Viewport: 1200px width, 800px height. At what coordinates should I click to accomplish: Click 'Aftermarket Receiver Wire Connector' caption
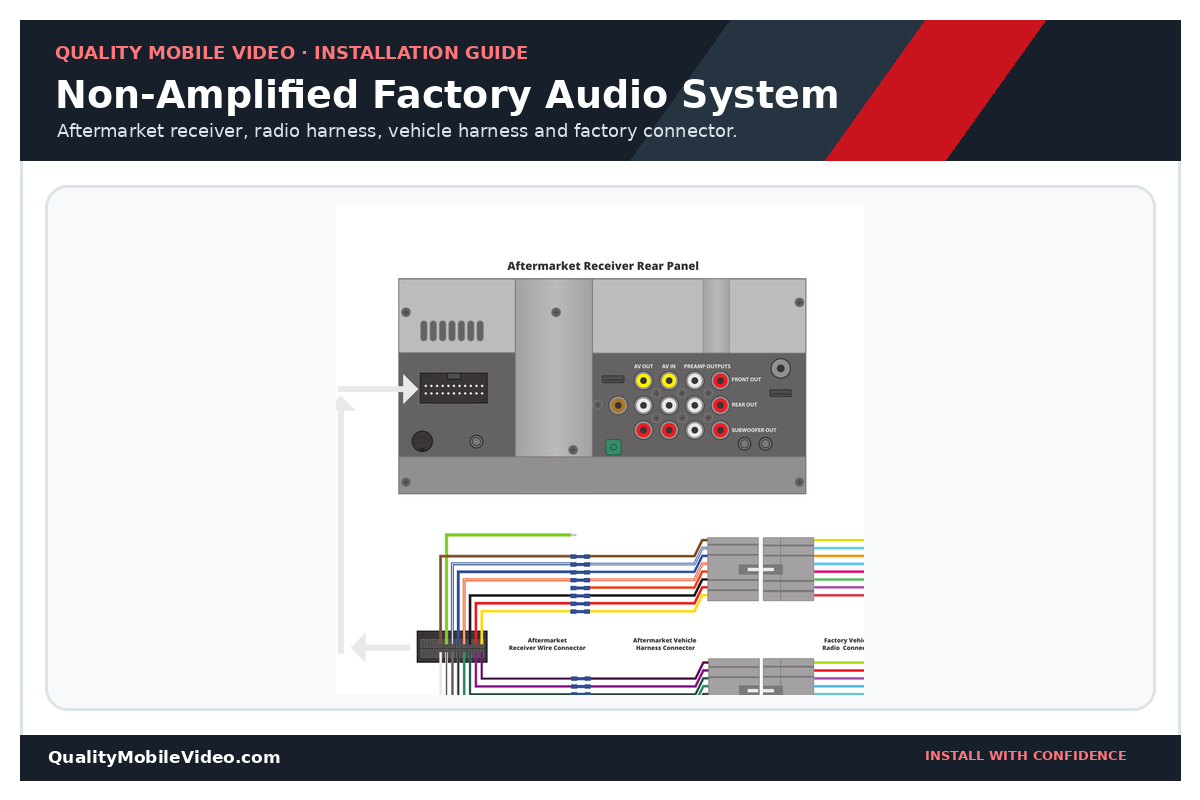(547, 644)
